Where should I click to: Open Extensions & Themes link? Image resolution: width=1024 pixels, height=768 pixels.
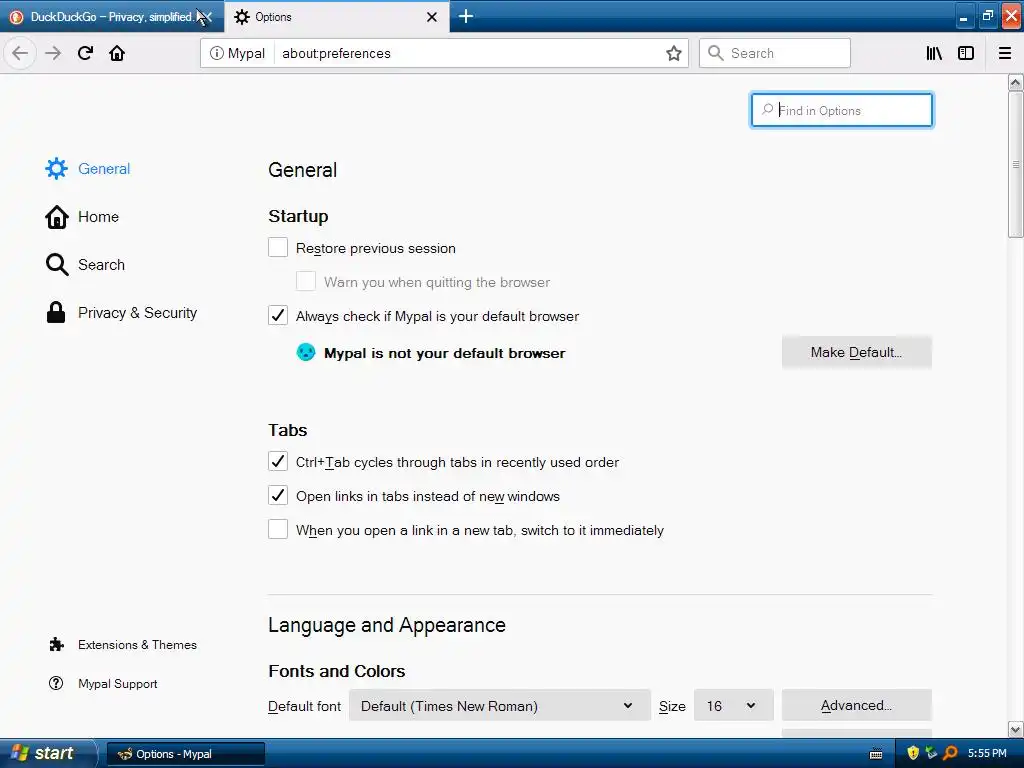123,645
